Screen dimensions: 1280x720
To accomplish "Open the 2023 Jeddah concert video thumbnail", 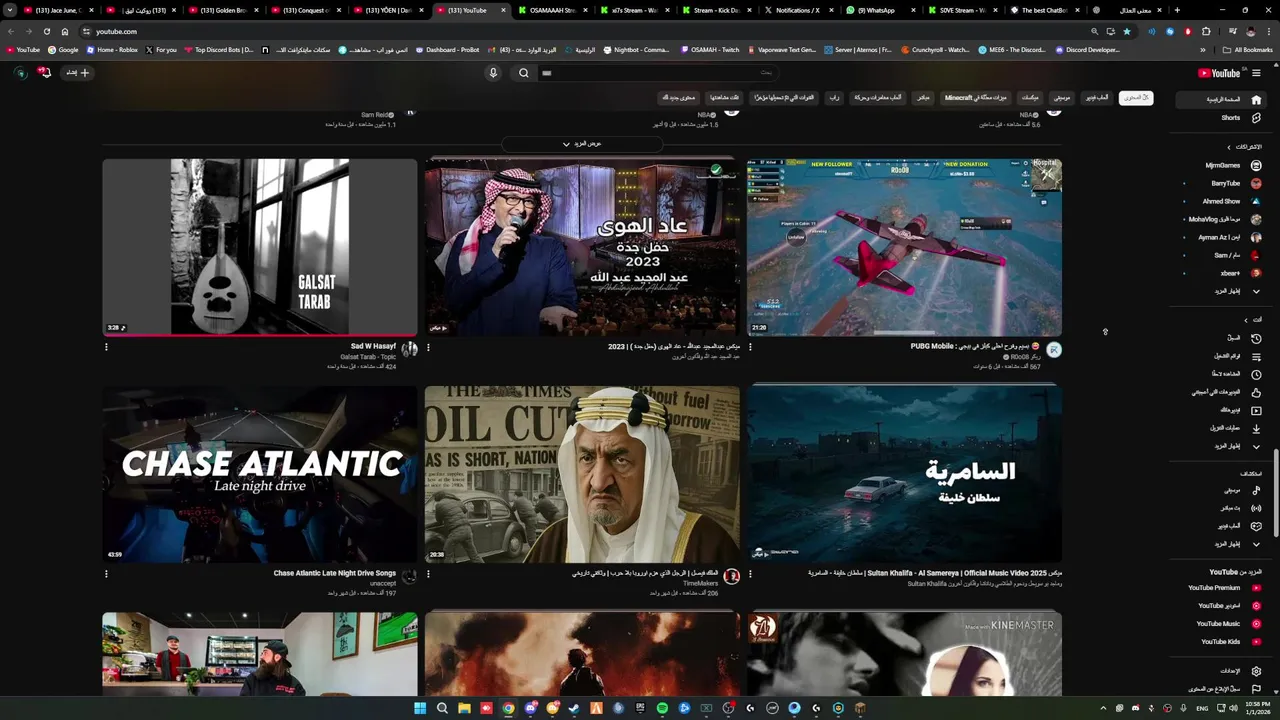I will coord(582,246).
